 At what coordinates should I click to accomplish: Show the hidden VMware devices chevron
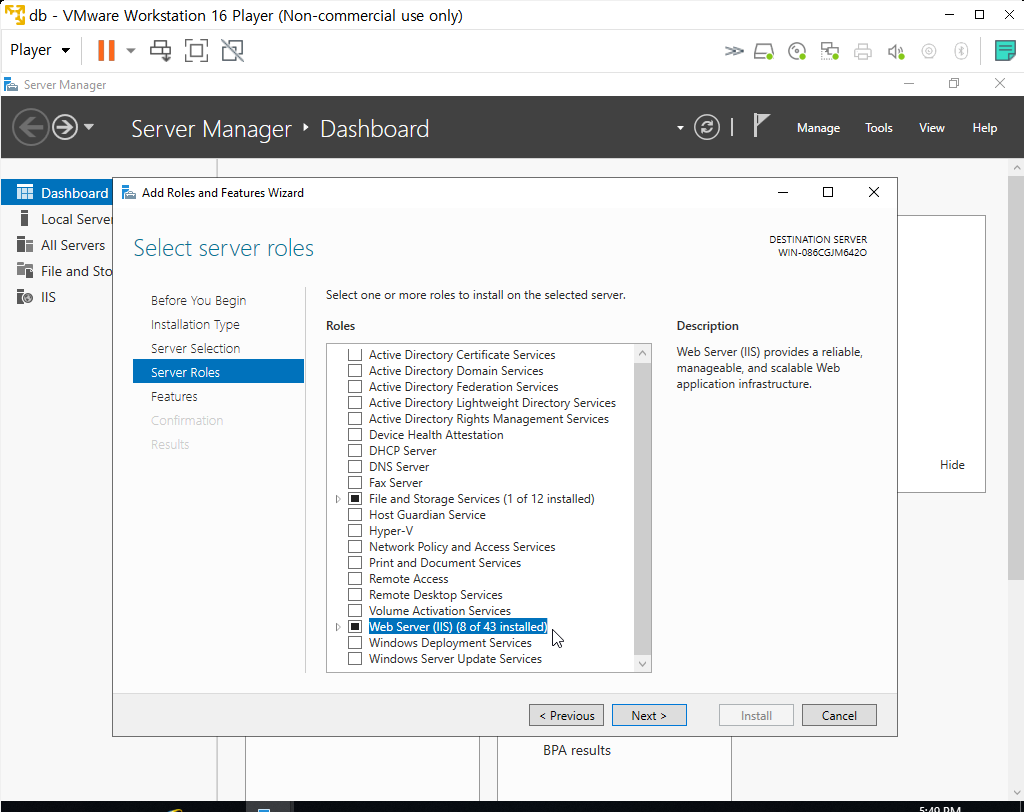click(x=734, y=51)
